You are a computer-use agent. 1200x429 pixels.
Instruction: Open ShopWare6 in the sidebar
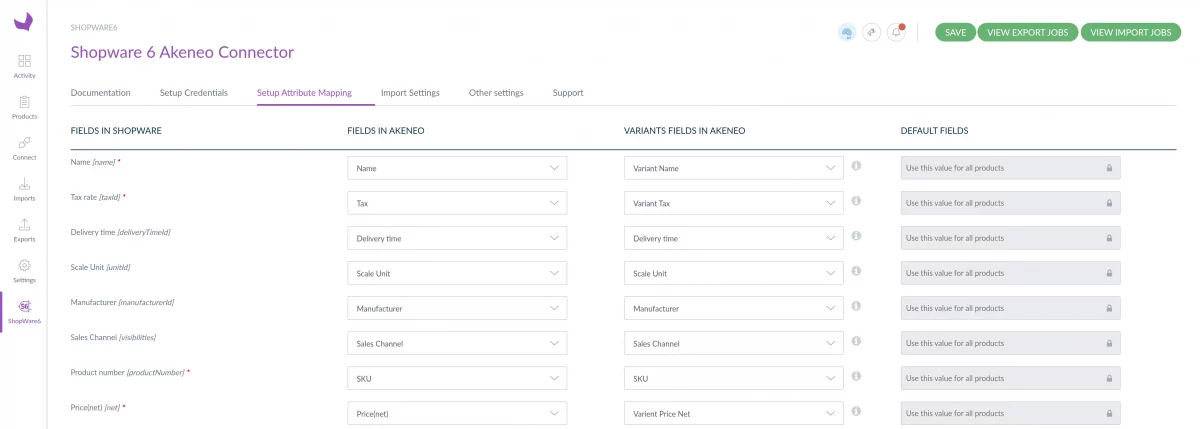click(24, 312)
